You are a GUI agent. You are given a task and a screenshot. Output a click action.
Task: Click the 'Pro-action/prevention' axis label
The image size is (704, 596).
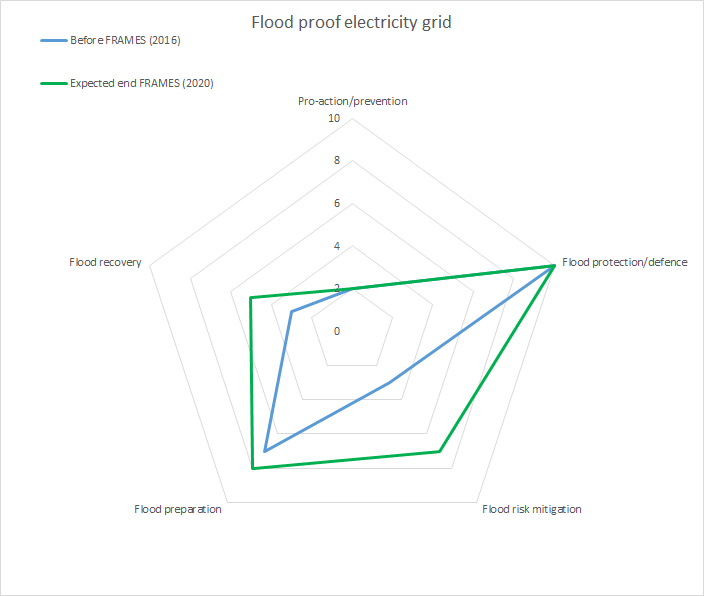point(352,101)
